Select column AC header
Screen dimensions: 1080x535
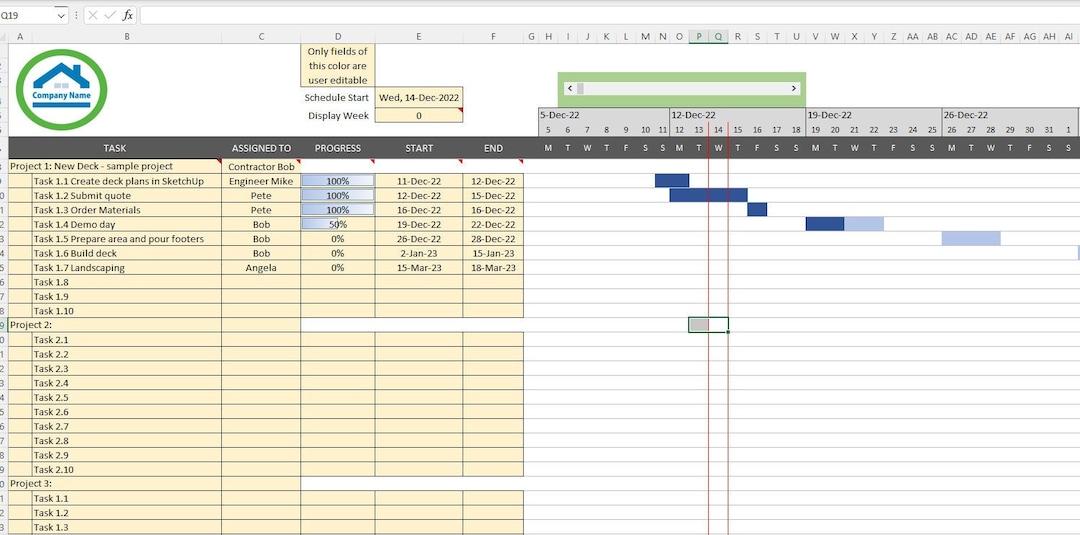(952, 37)
